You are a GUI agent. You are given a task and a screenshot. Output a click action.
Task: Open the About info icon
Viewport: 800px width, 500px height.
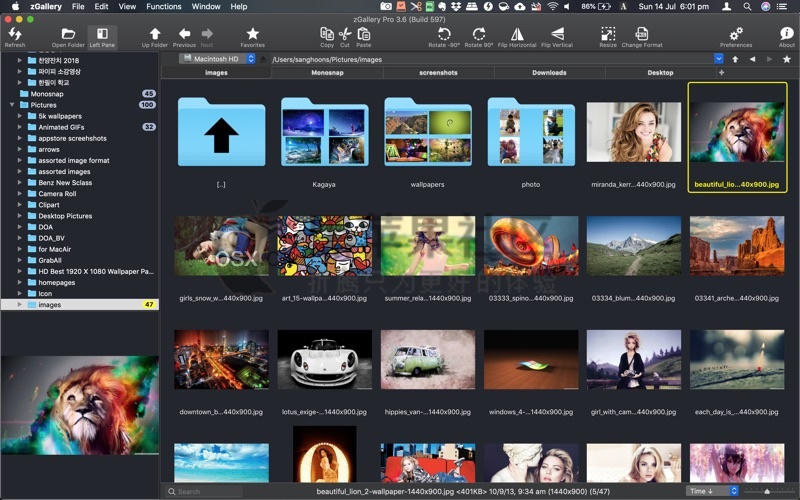point(787,37)
